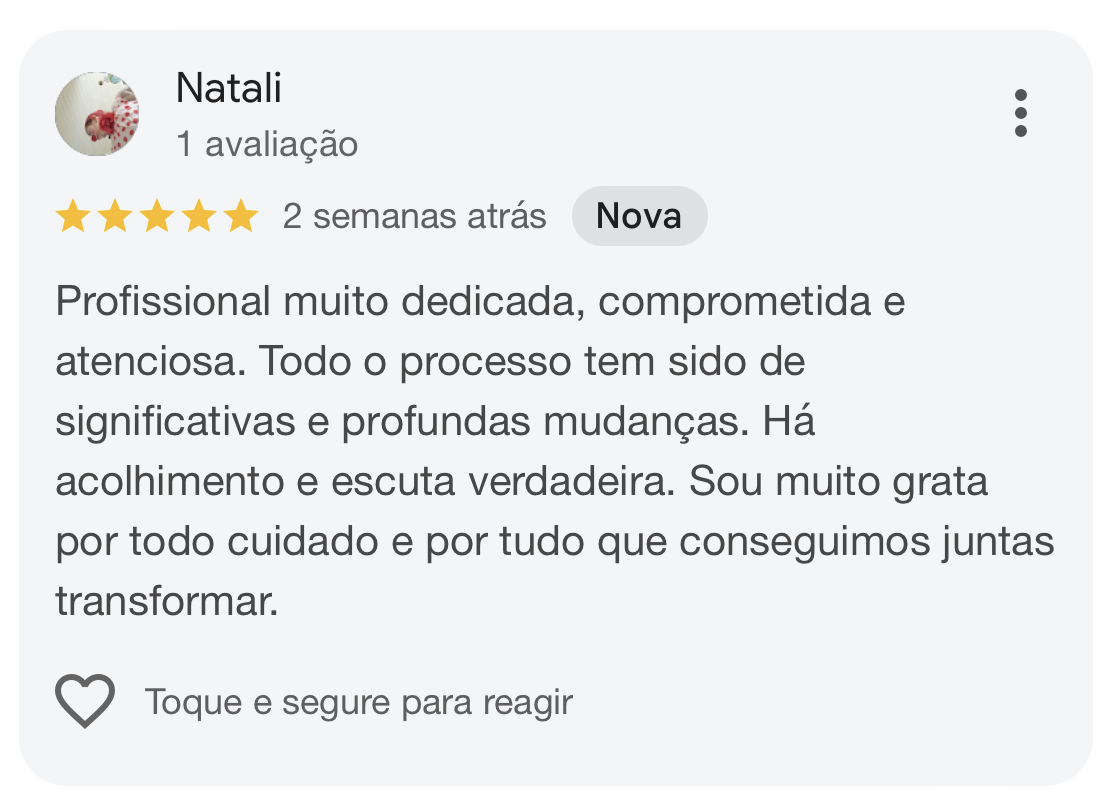Click the "Nova" badge
1113x793 pixels.
coord(639,216)
